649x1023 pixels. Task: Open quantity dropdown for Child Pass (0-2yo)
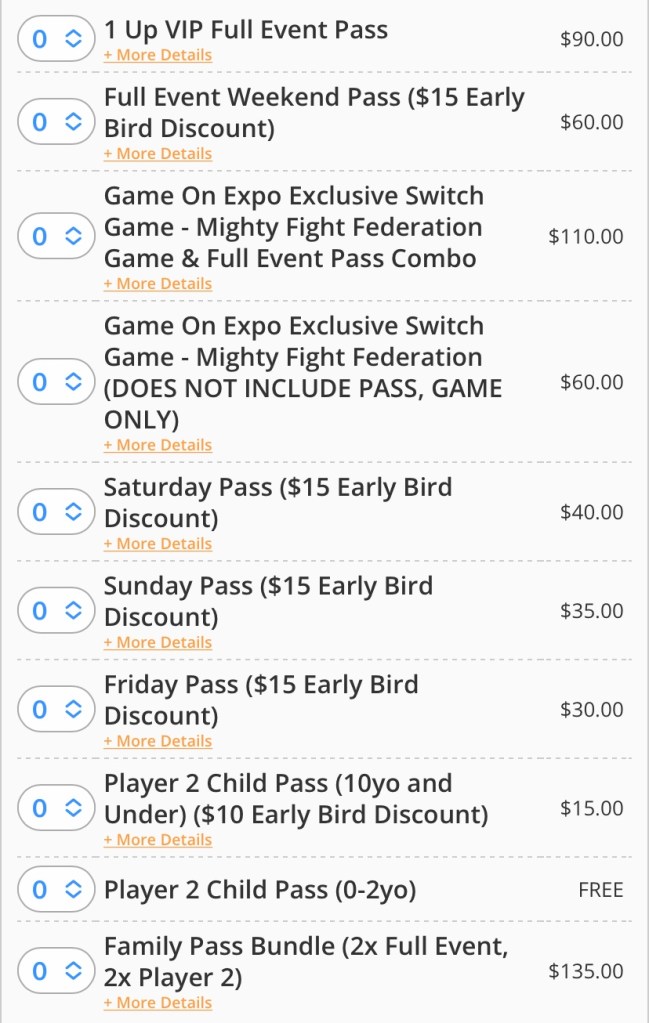(54, 890)
